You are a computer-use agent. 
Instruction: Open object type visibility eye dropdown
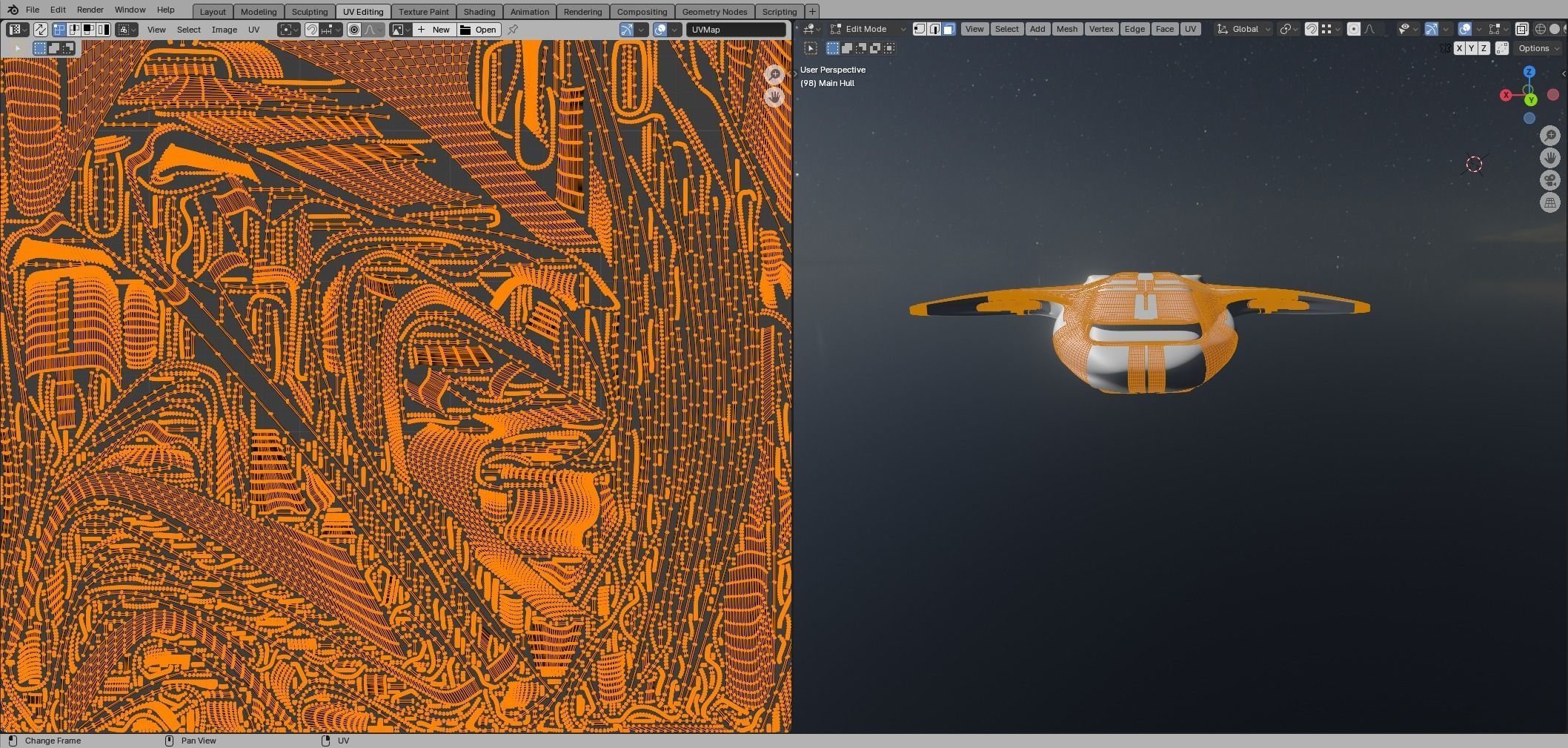point(1409,29)
